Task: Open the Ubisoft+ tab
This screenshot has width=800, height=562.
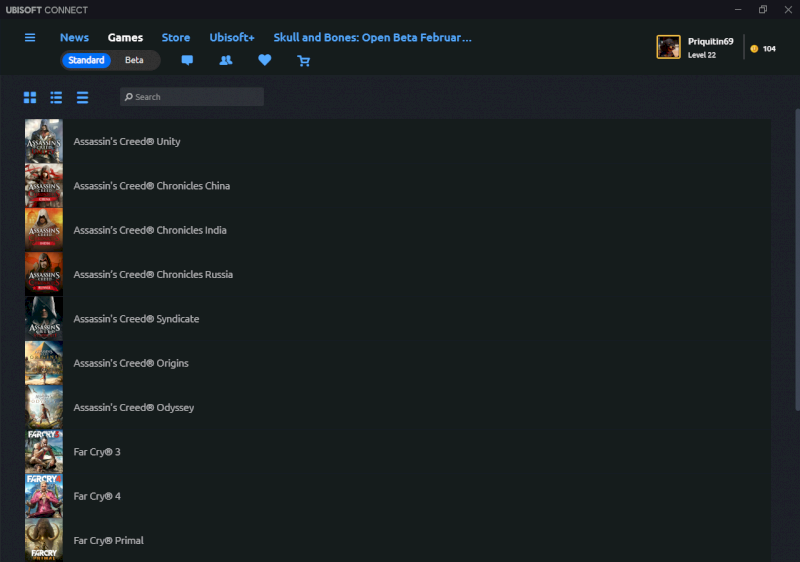Action: [232, 38]
